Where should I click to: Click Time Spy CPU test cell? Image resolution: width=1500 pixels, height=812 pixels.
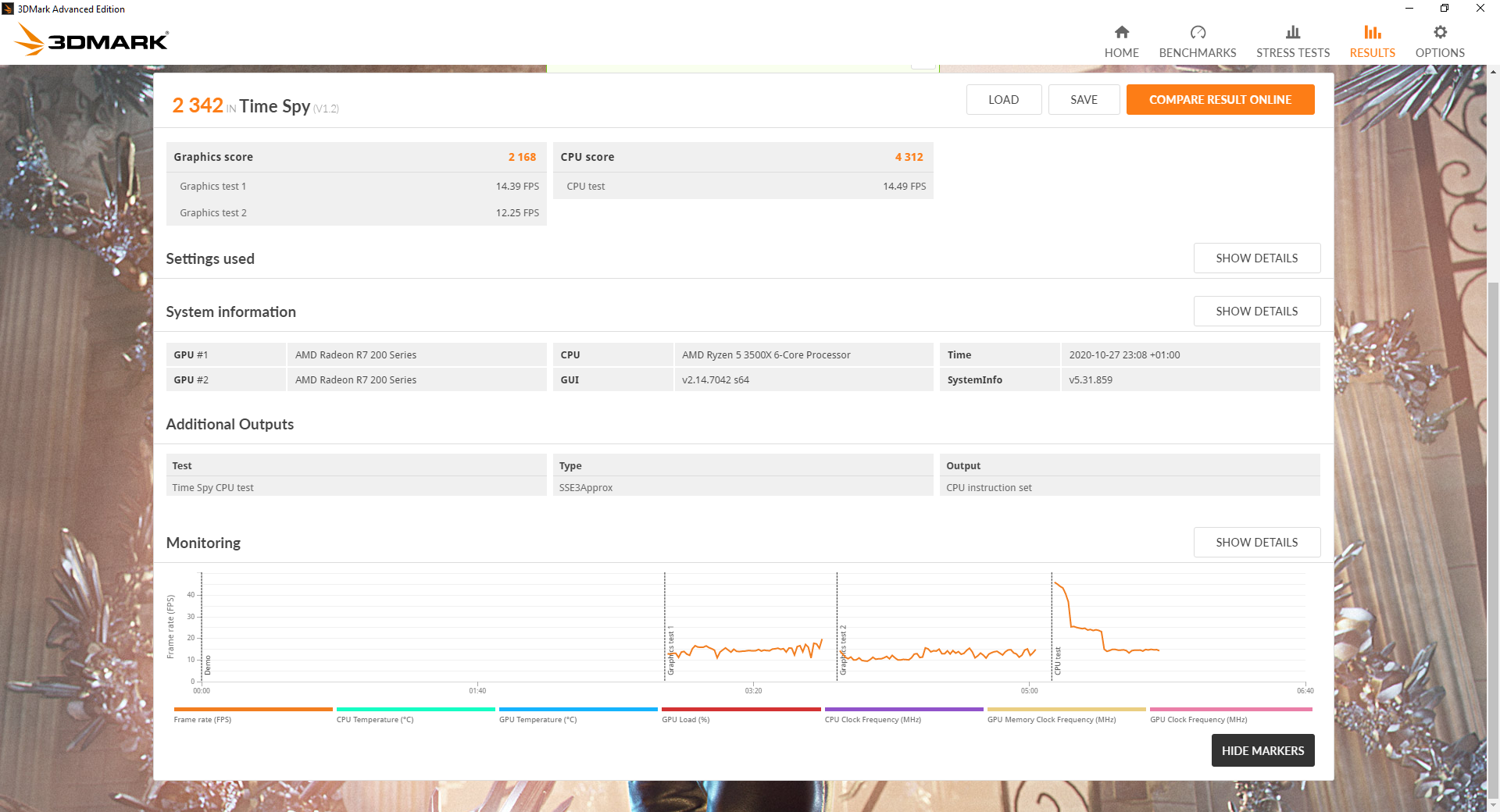(356, 487)
